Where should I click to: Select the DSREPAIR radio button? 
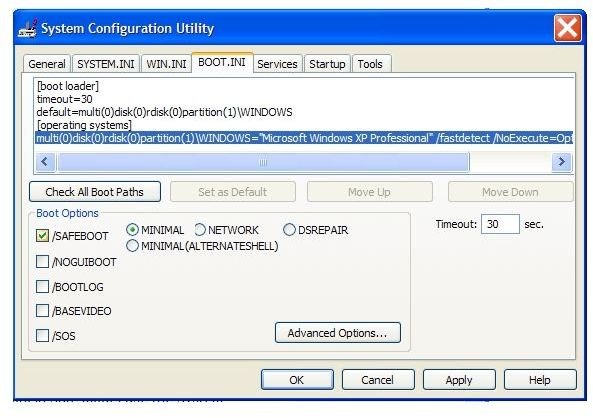click(x=289, y=230)
